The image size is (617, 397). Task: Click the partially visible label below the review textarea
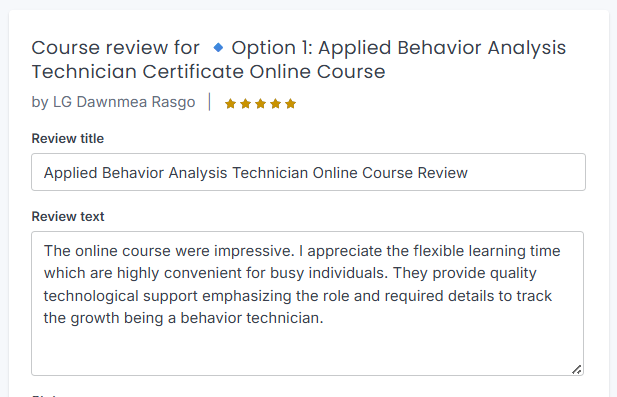(x=45, y=395)
